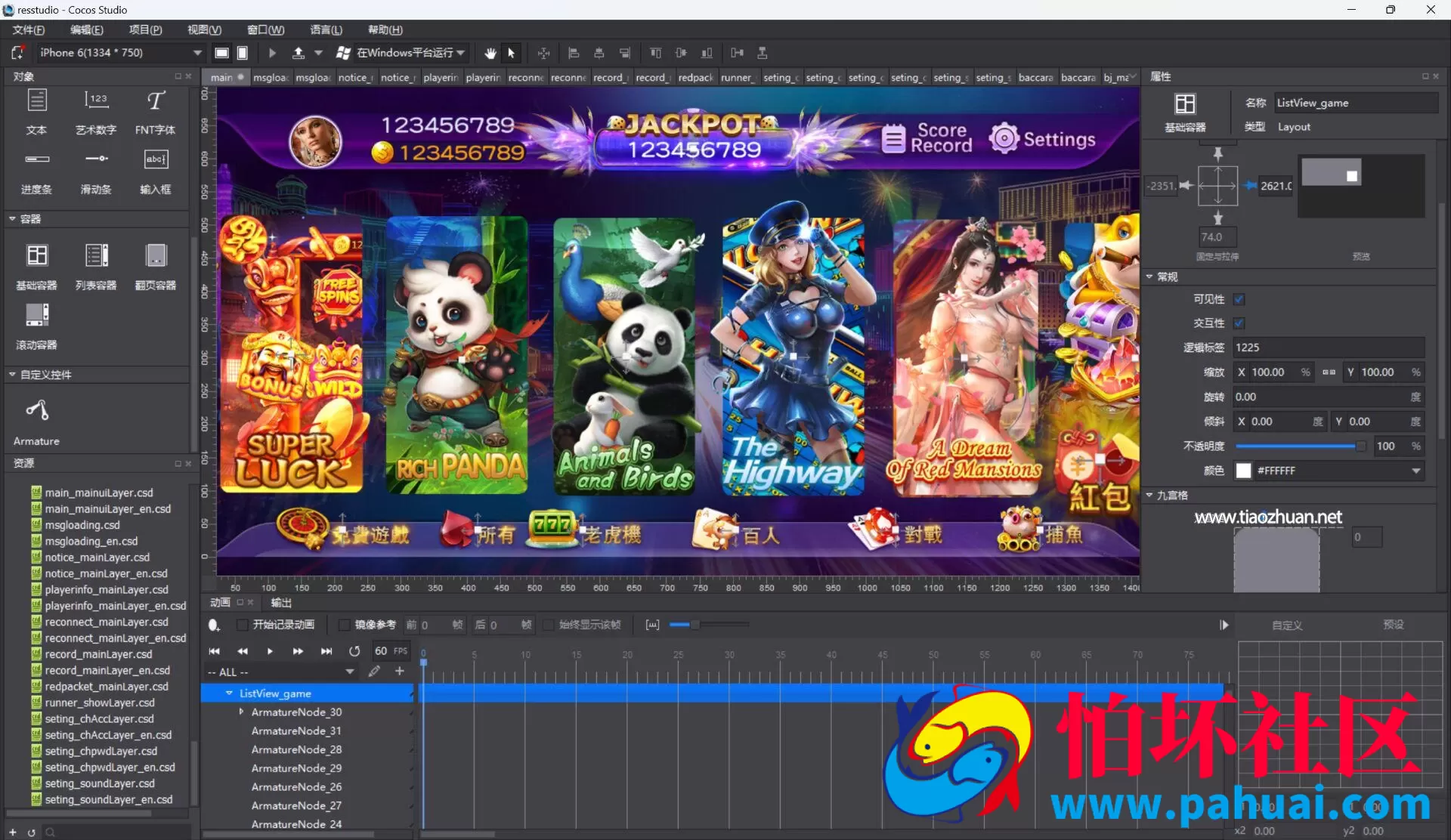1451x840 pixels.
Task: Play the animation in timeline
Action: tap(270, 651)
